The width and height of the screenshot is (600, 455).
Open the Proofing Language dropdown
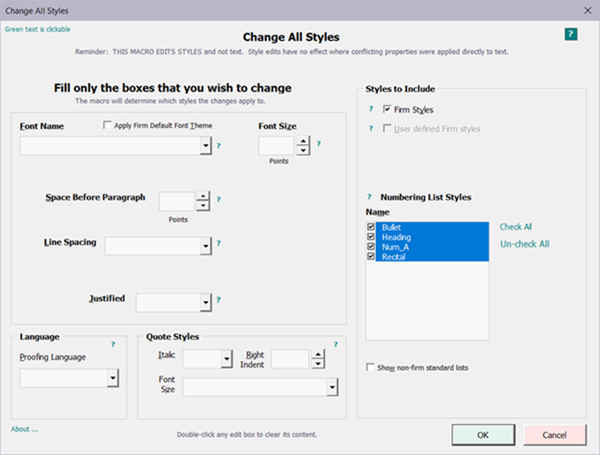pos(113,378)
